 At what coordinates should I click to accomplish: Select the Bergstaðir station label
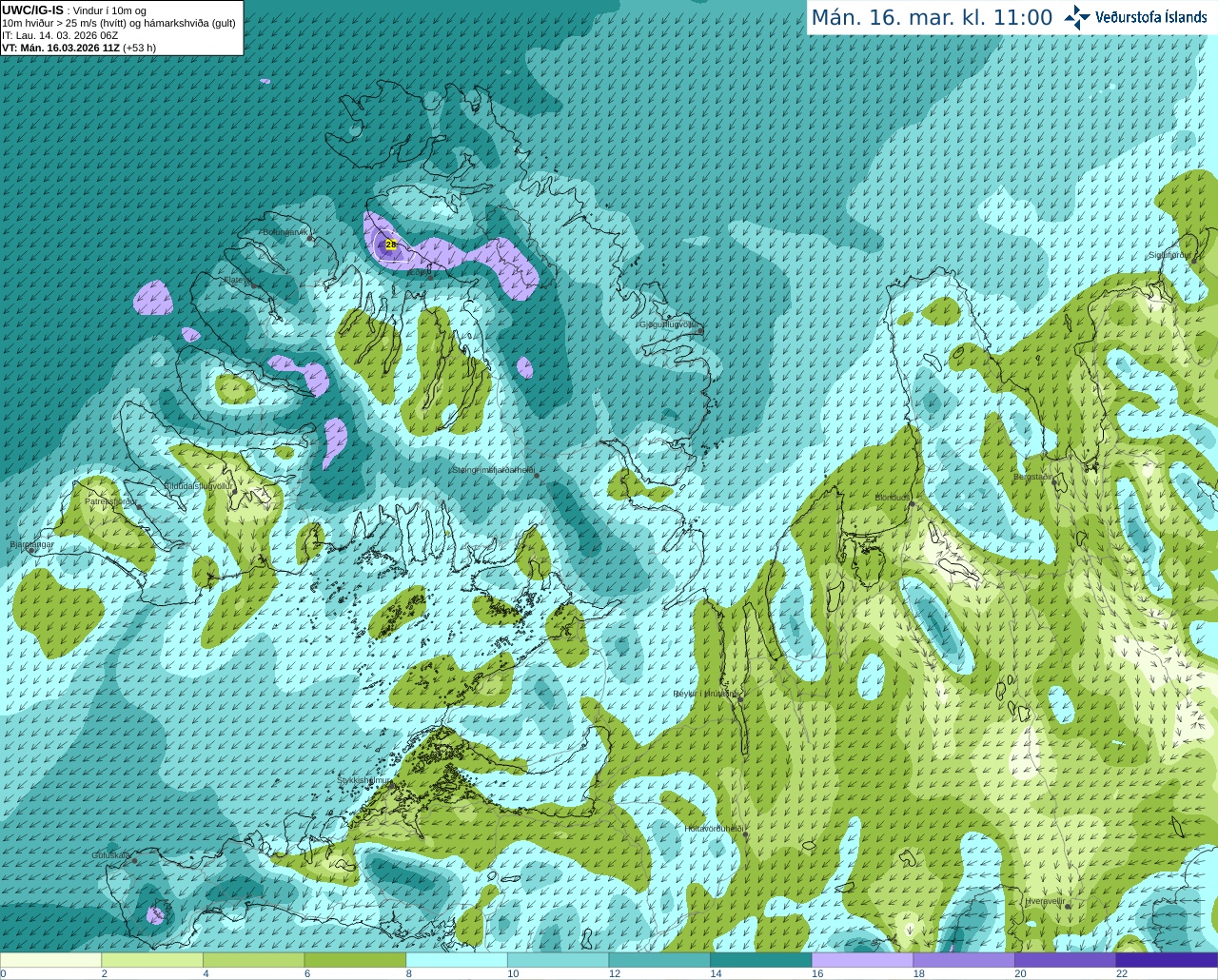click(1034, 477)
